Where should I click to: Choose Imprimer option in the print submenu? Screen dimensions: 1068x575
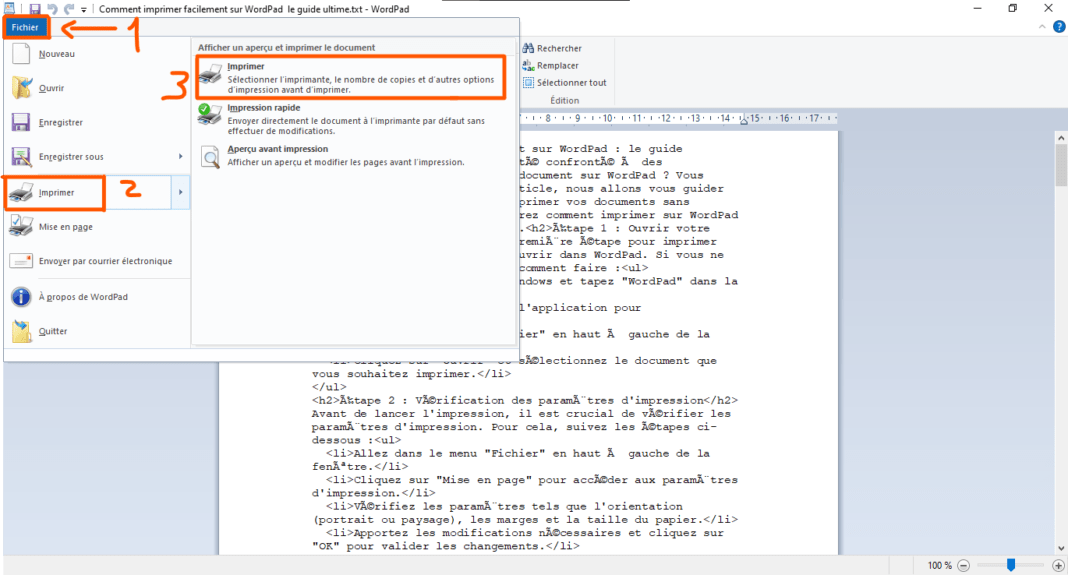coord(351,78)
